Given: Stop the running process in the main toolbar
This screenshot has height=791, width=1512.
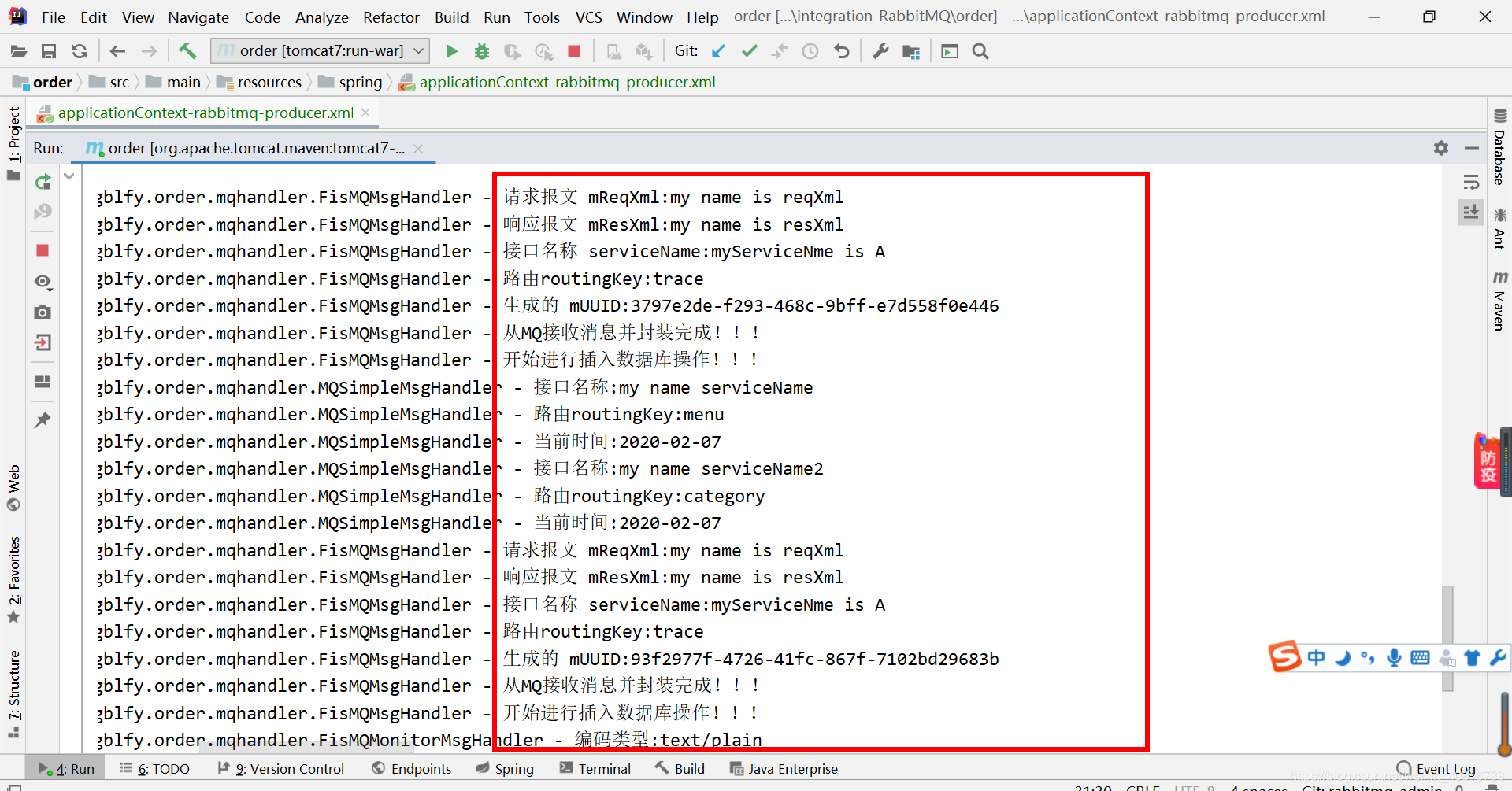Looking at the screenshot, I should (x=574, y=51).
